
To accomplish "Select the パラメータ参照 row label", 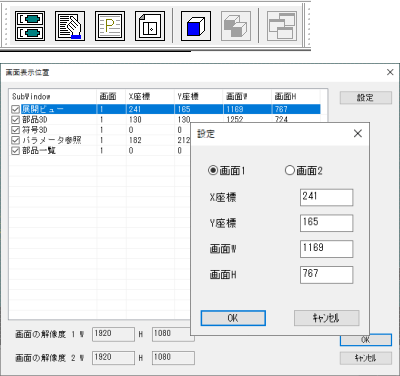I will (x=52, y=140).
